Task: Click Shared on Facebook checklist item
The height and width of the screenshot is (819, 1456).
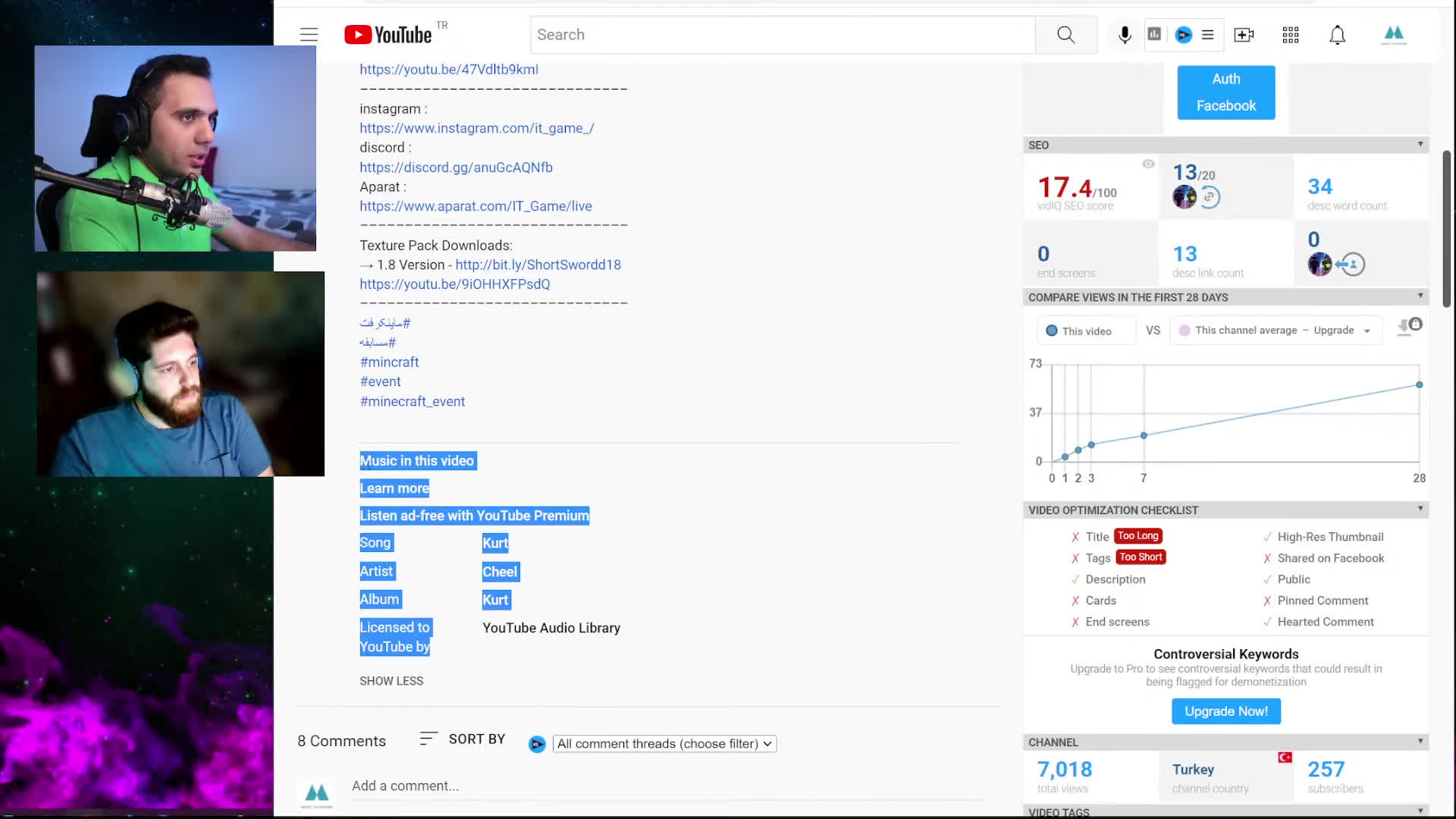Action: [1331, 558]
